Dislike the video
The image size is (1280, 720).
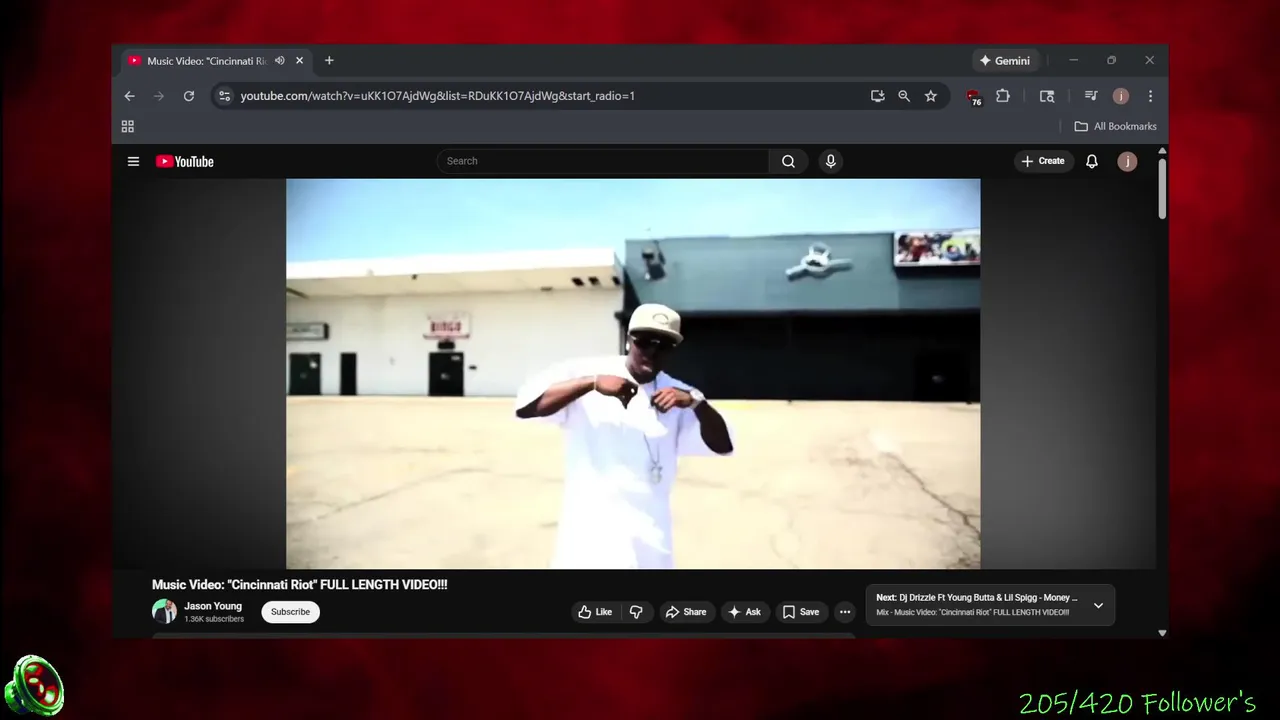pos(636,612)
